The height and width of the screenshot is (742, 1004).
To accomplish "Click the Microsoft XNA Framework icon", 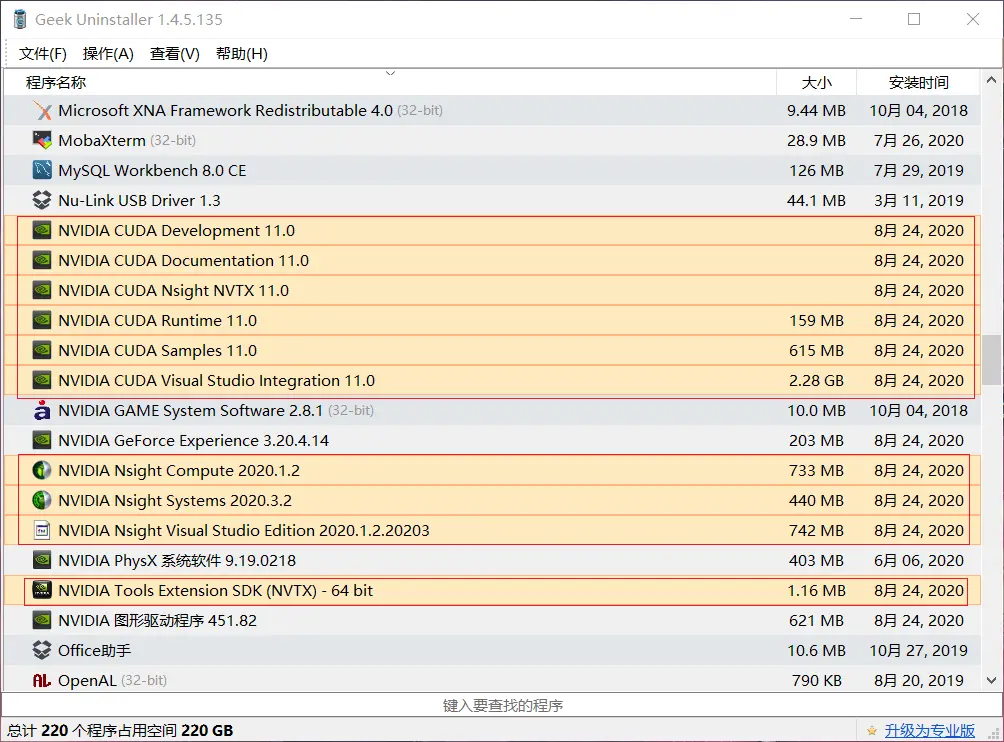I will 41,110.
